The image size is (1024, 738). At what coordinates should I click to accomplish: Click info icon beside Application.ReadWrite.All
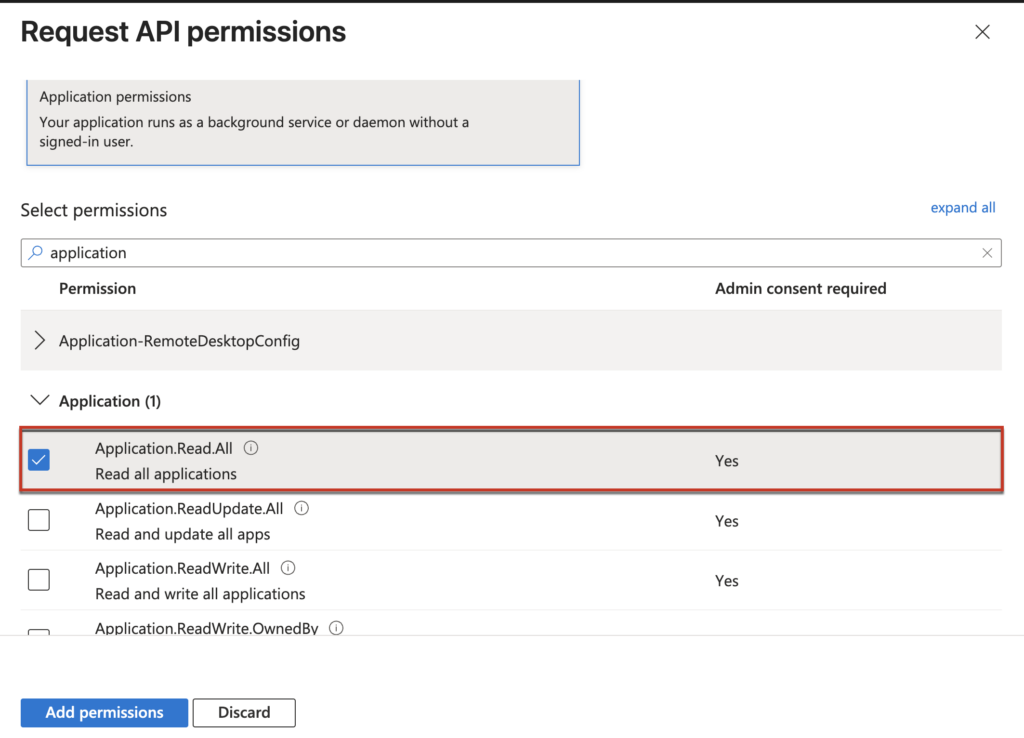point(288,568)
